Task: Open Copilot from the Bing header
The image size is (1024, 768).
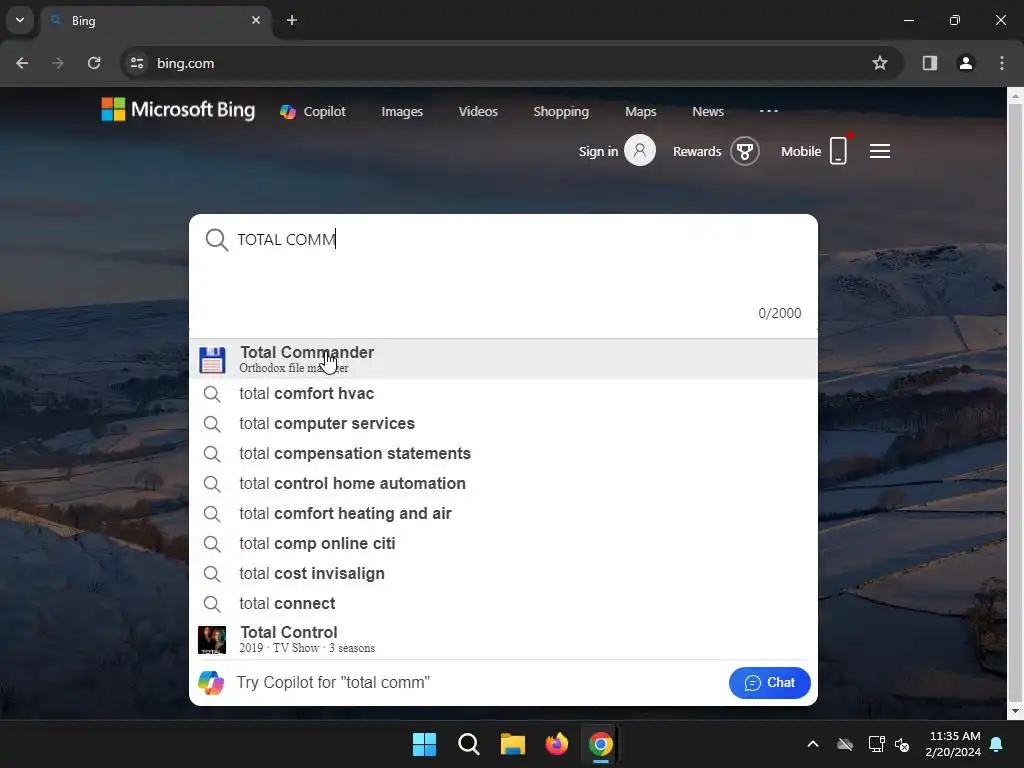Action: tap(313, 112)
